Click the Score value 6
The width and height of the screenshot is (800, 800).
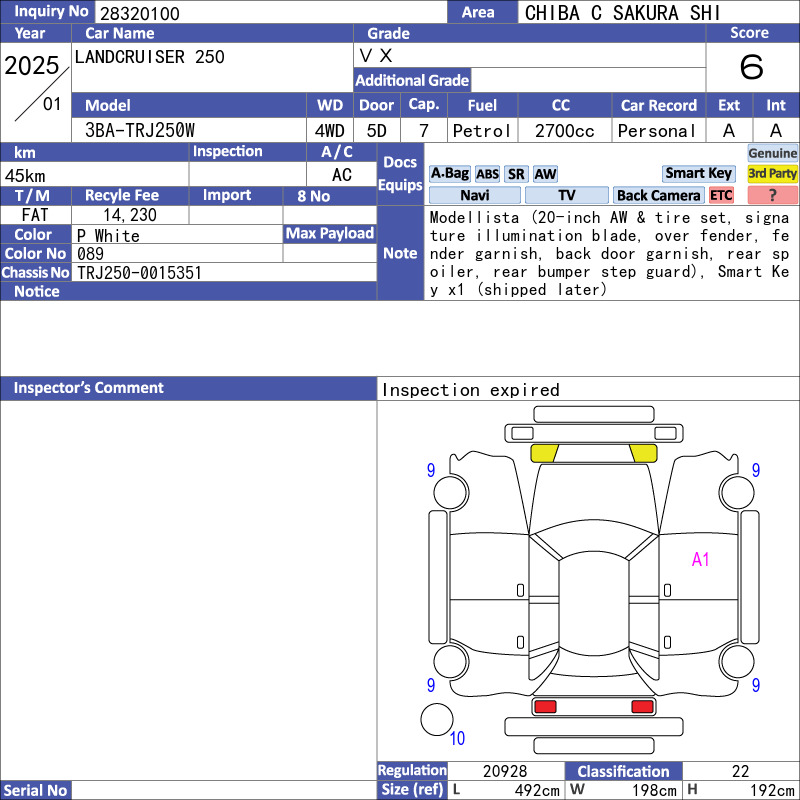751,67
